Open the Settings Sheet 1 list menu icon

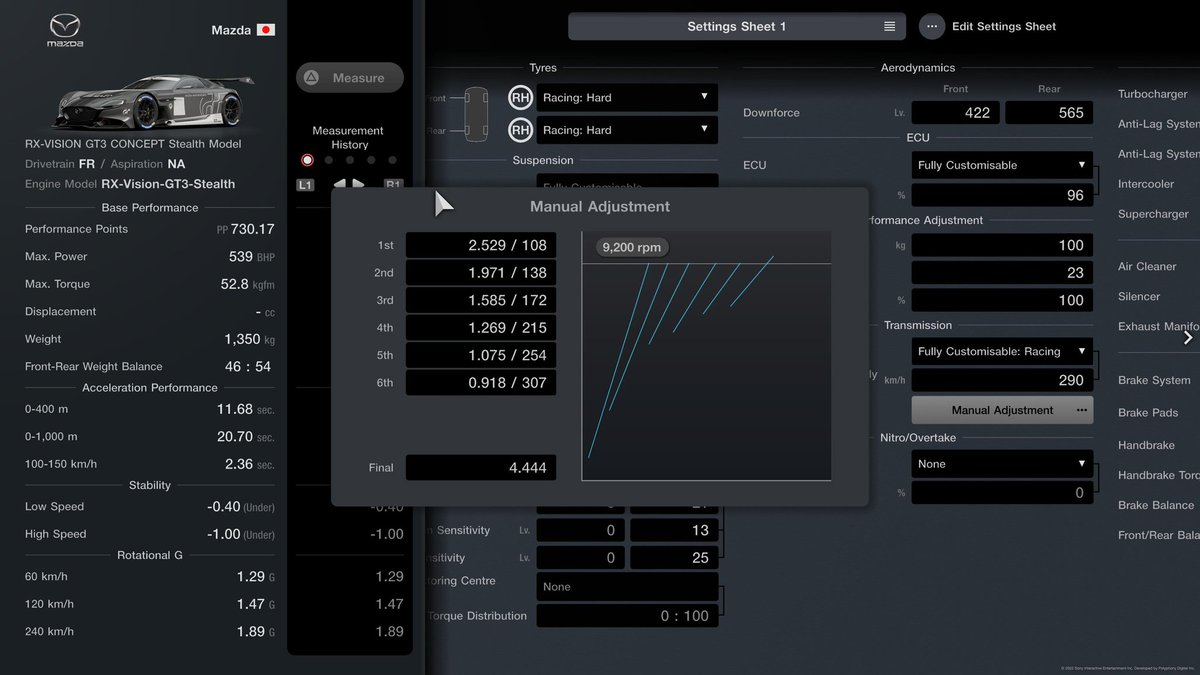point(889,27)
